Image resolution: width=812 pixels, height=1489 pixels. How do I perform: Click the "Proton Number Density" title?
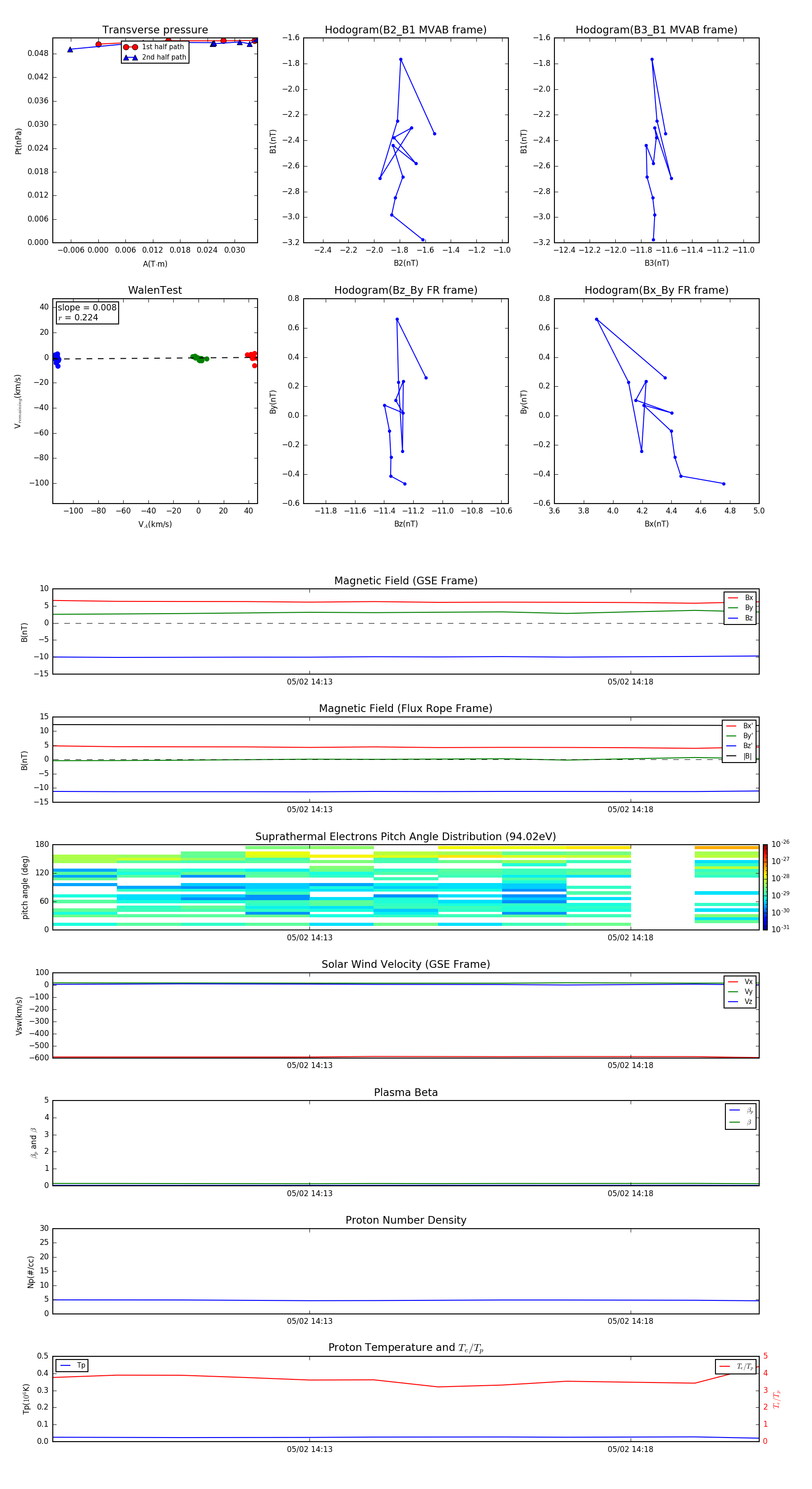[406, 1220]
